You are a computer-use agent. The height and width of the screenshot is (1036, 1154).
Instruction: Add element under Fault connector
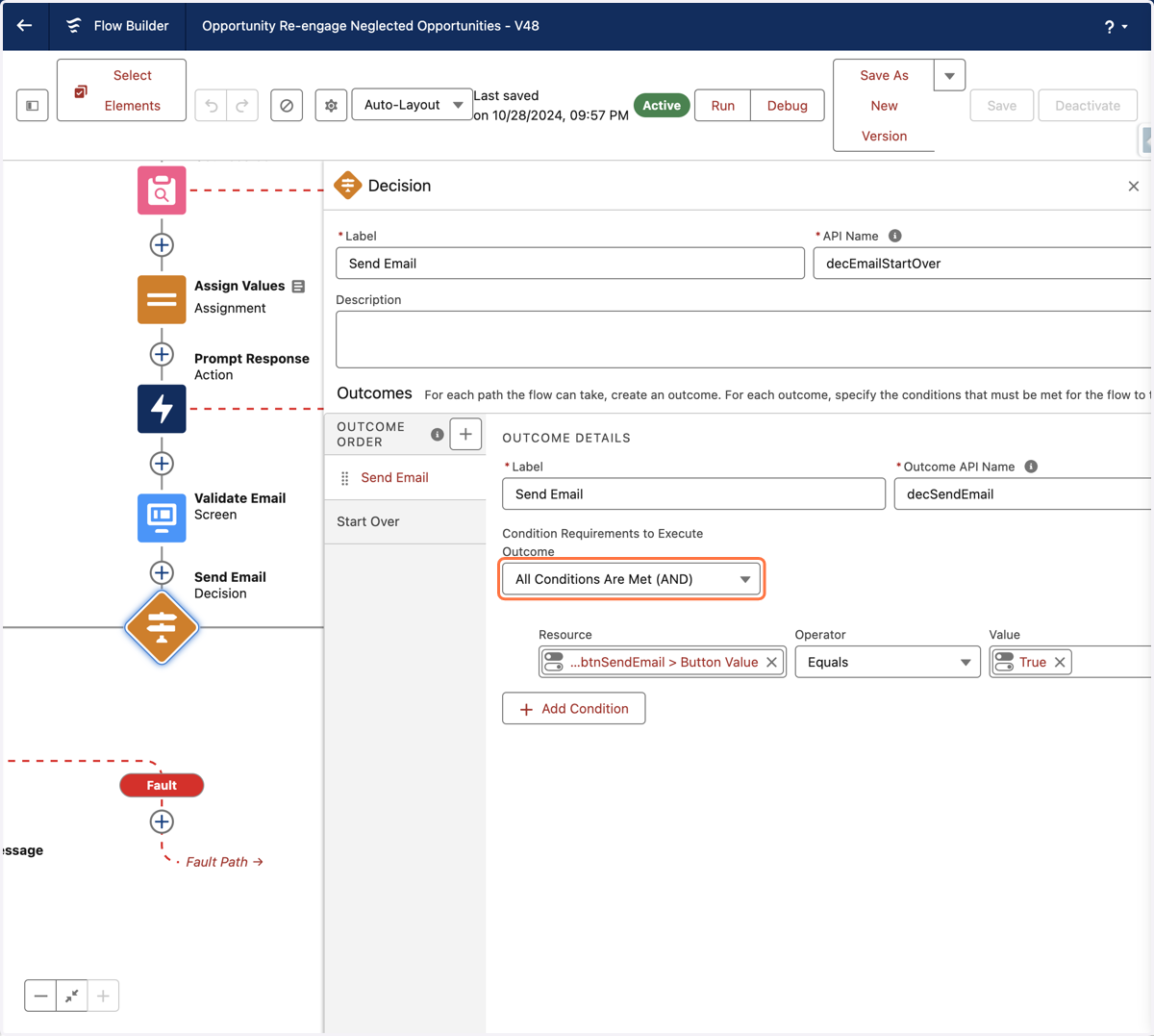162,821
